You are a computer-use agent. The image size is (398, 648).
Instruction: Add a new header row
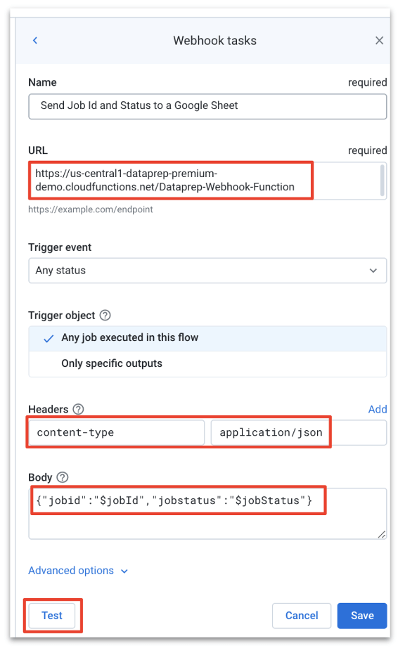[377, 409]
